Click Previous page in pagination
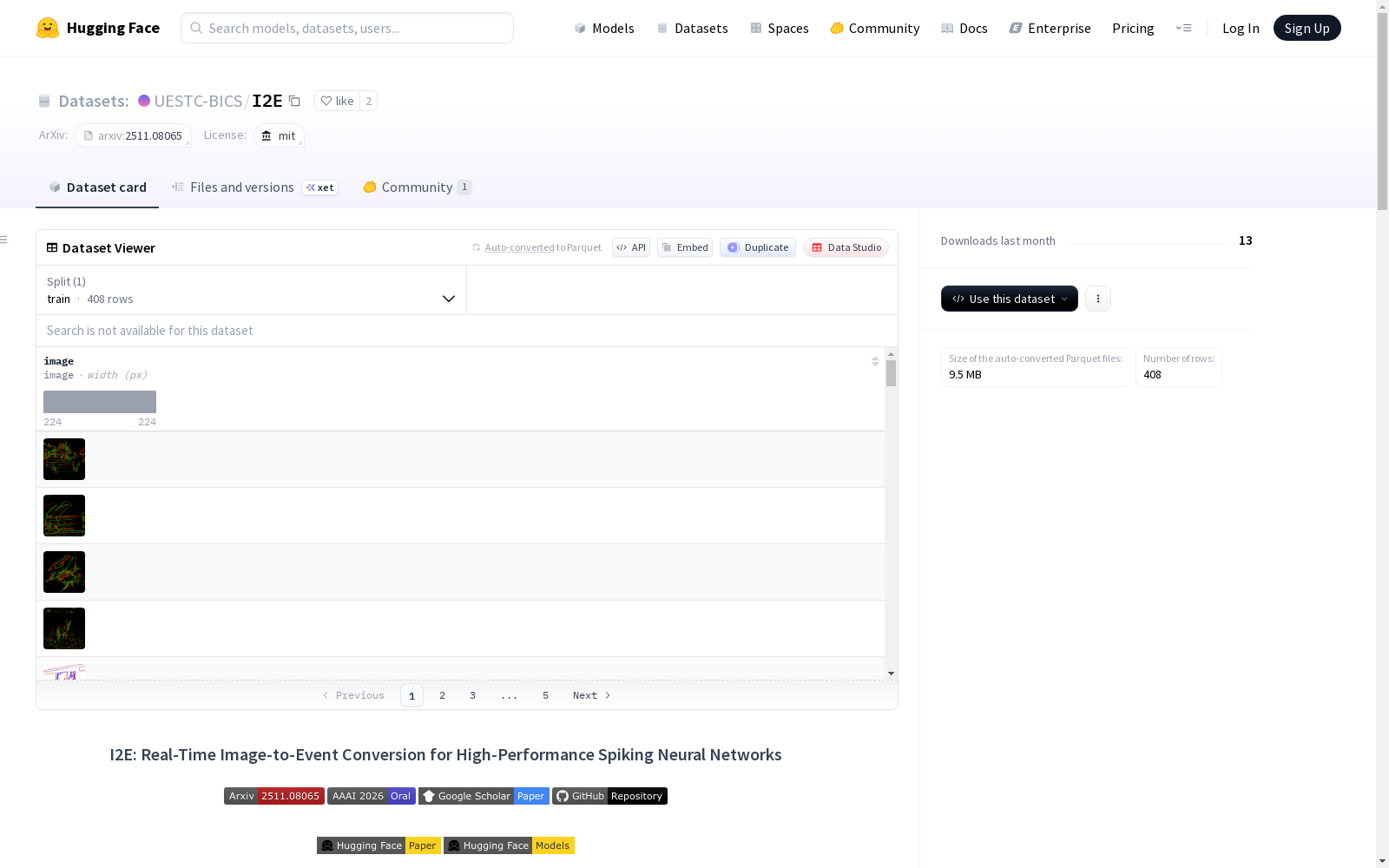This screenshot has height=868, width=1389. pos(353,695)
